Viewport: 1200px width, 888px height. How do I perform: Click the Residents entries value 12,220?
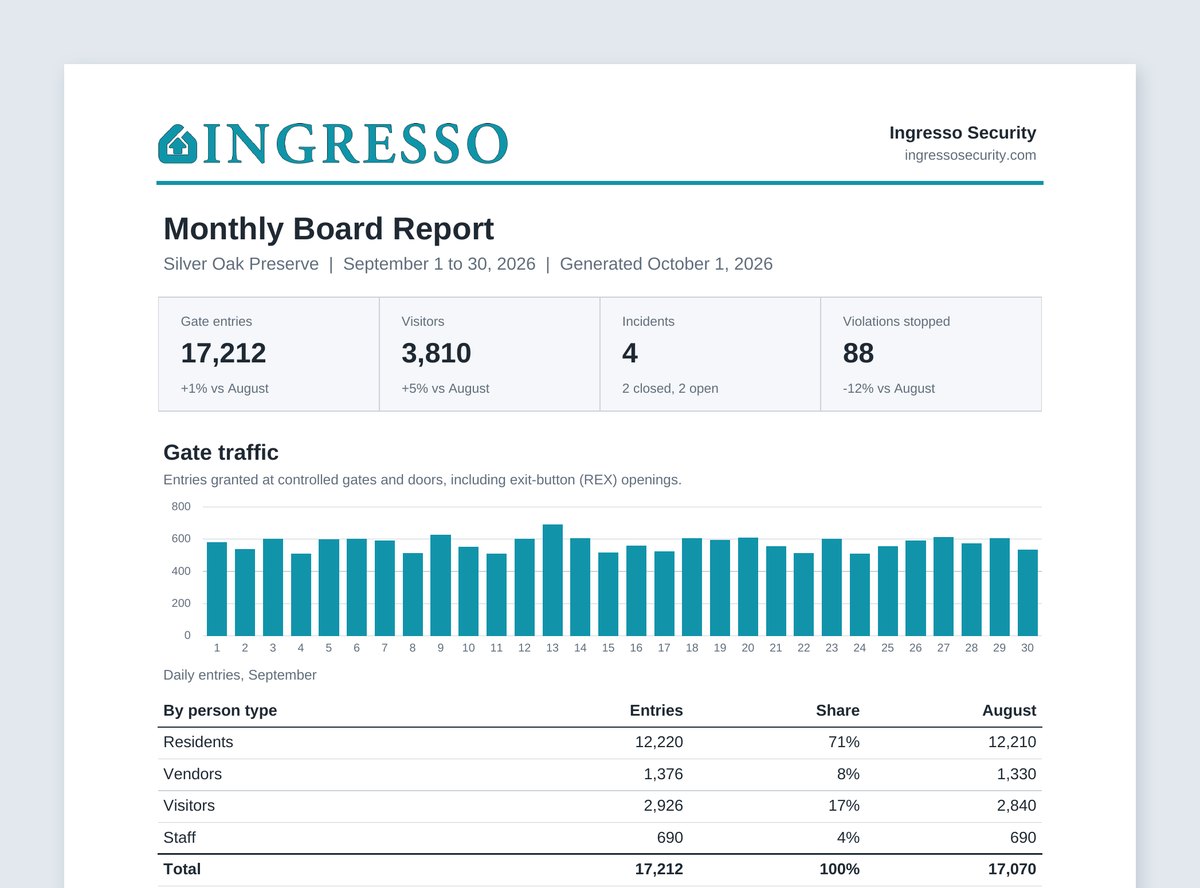click(659, 742)
